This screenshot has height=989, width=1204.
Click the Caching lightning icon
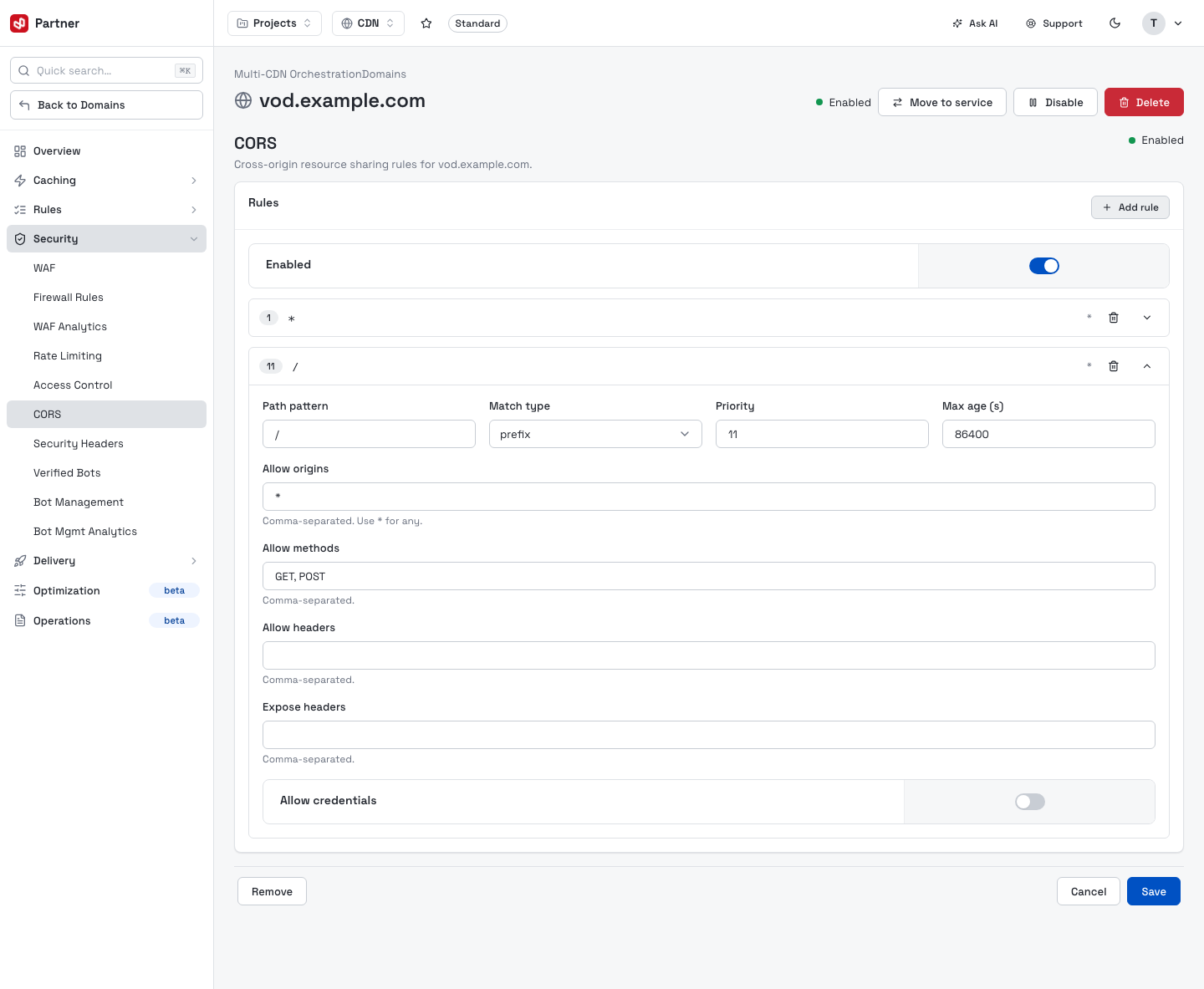pyautogui.click(x=20, y=181)
